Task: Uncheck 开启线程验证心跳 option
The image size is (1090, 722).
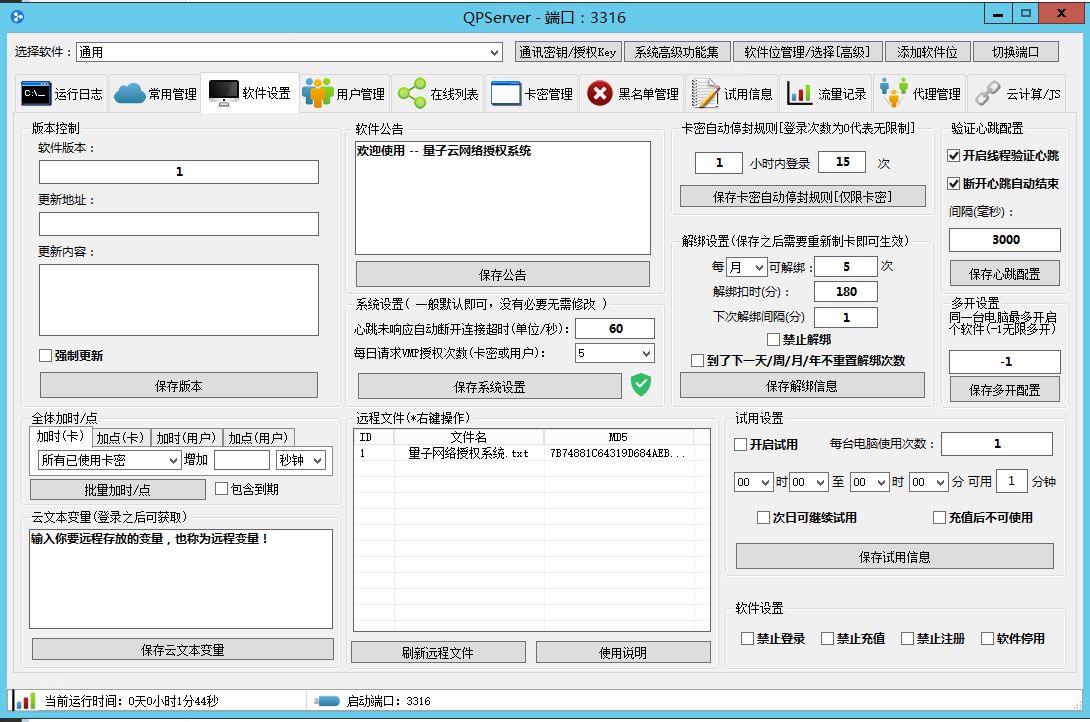Action: tap(953, 156)
